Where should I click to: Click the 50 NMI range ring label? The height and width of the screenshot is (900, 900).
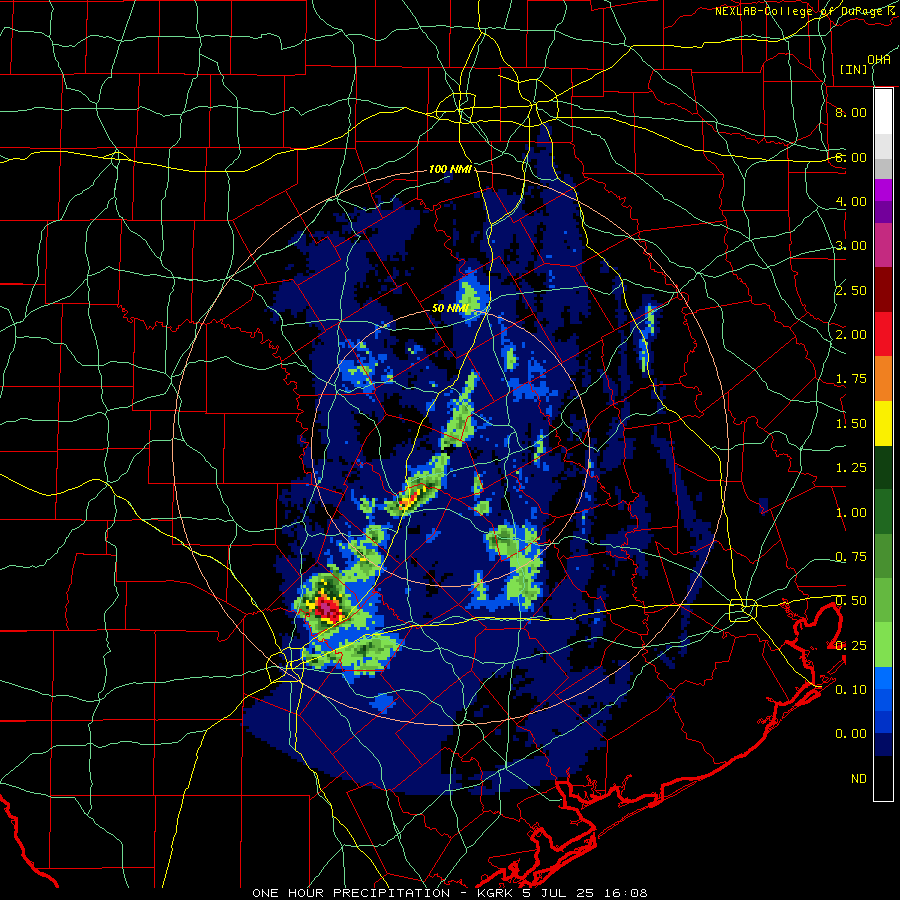pyautogui.click(x=450, y=308)
